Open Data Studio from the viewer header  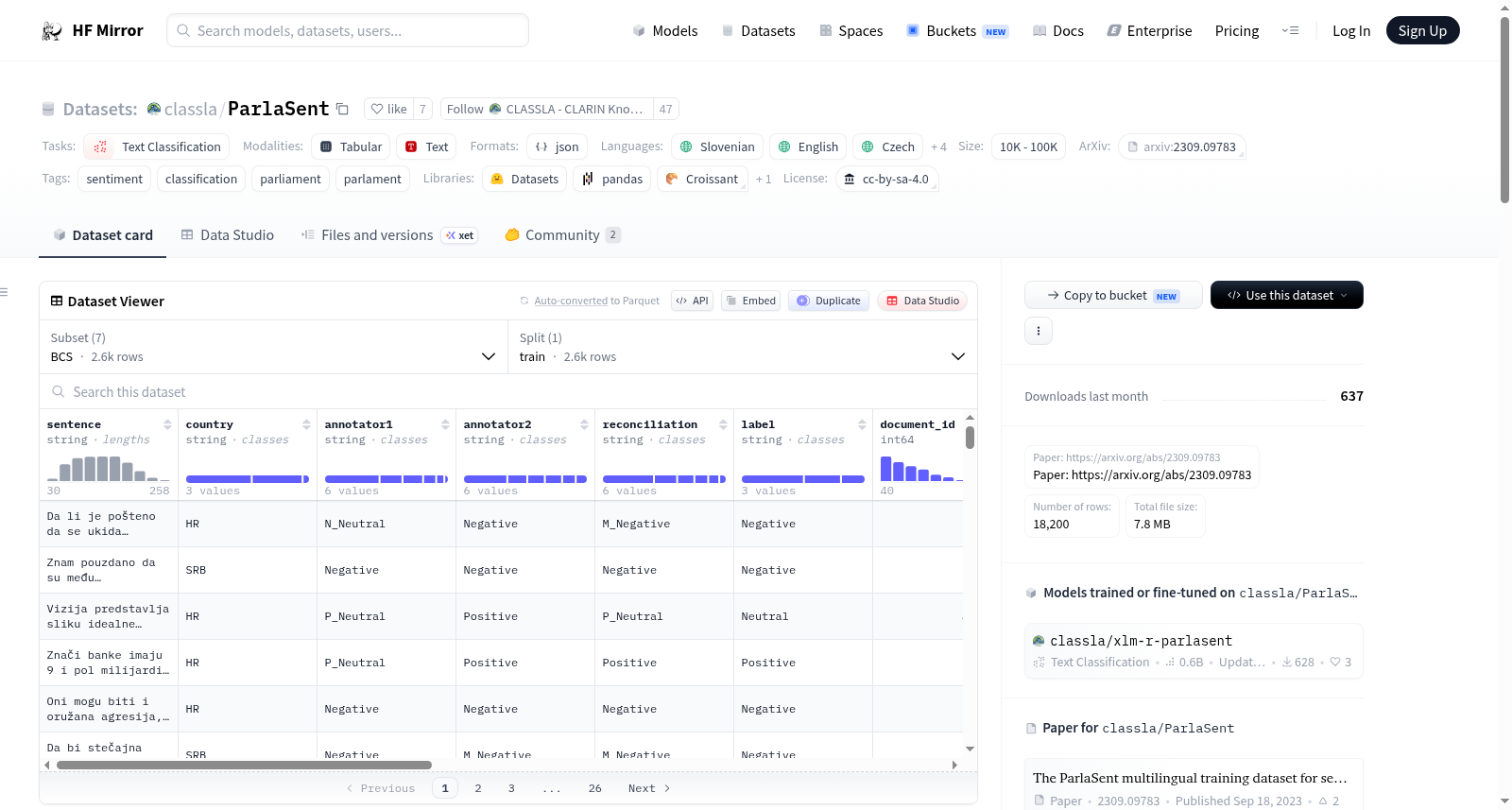pyautogui.click(x=922, y=302)
